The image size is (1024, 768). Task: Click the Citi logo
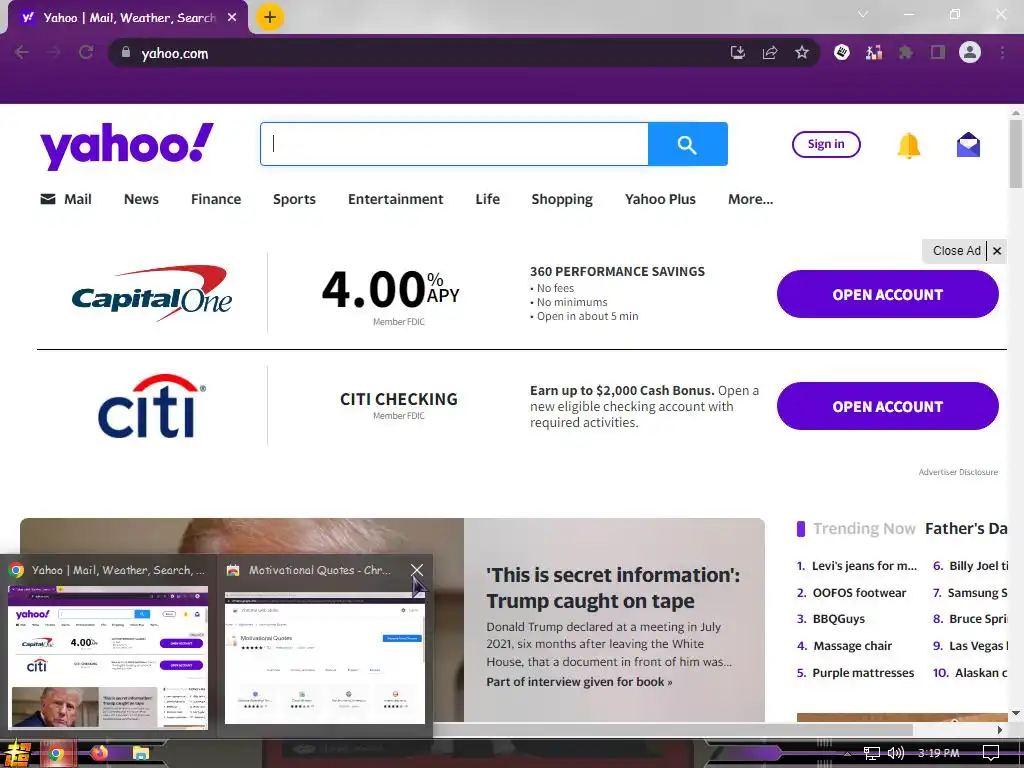pyautogui.click(x=152, y=406)
